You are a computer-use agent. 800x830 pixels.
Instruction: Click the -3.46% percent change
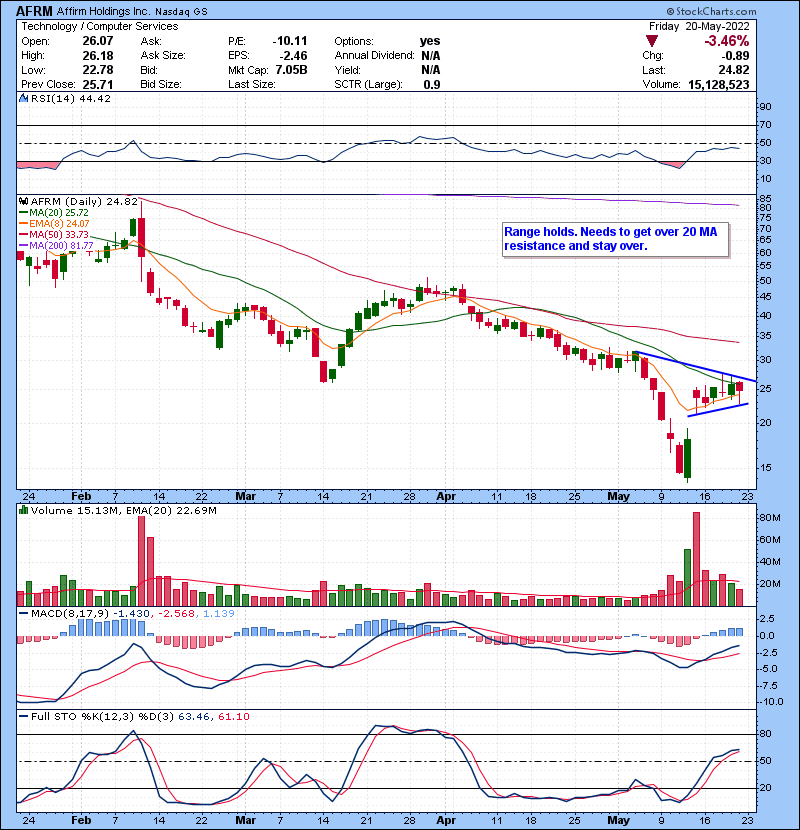[x=726, y=41]
